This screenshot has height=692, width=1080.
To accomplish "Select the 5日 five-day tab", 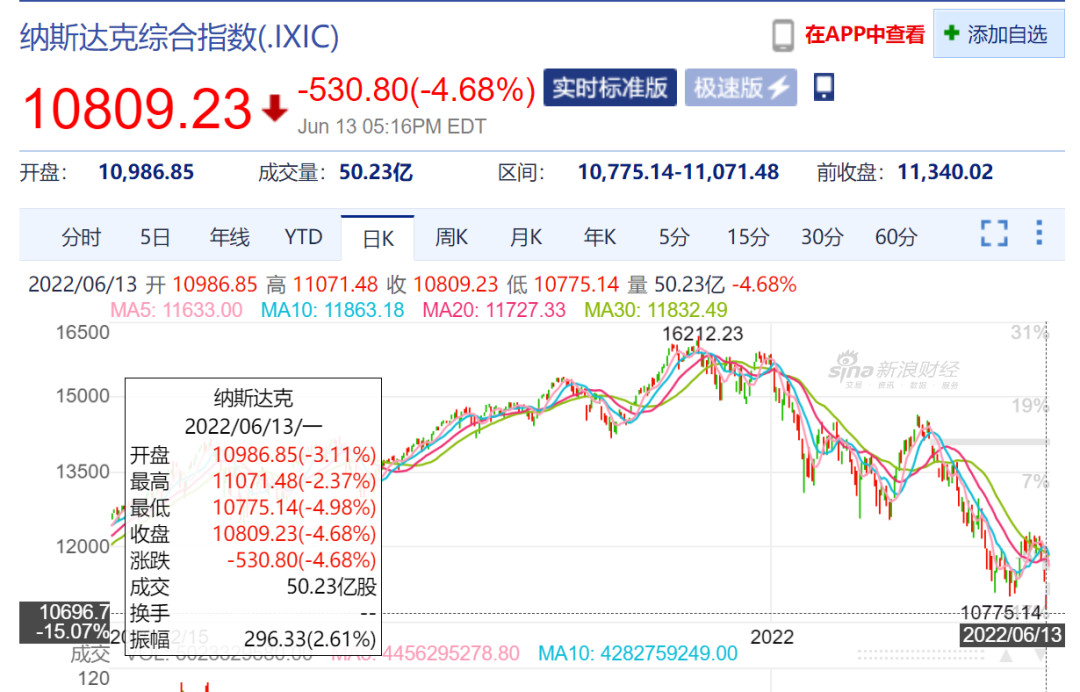I will [x=155, y=237].
